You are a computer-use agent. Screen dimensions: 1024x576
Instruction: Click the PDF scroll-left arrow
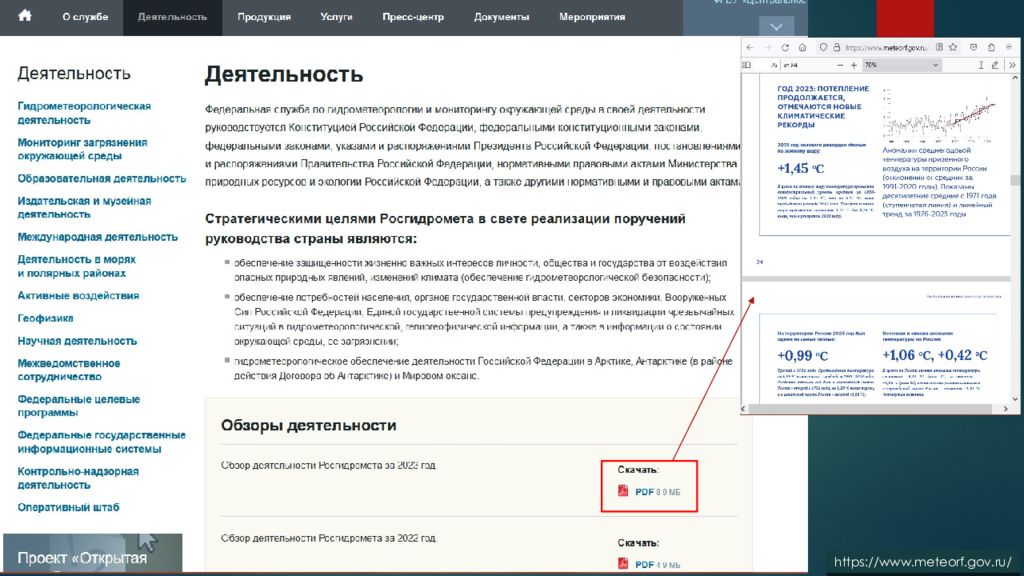(x=744, y=409)
